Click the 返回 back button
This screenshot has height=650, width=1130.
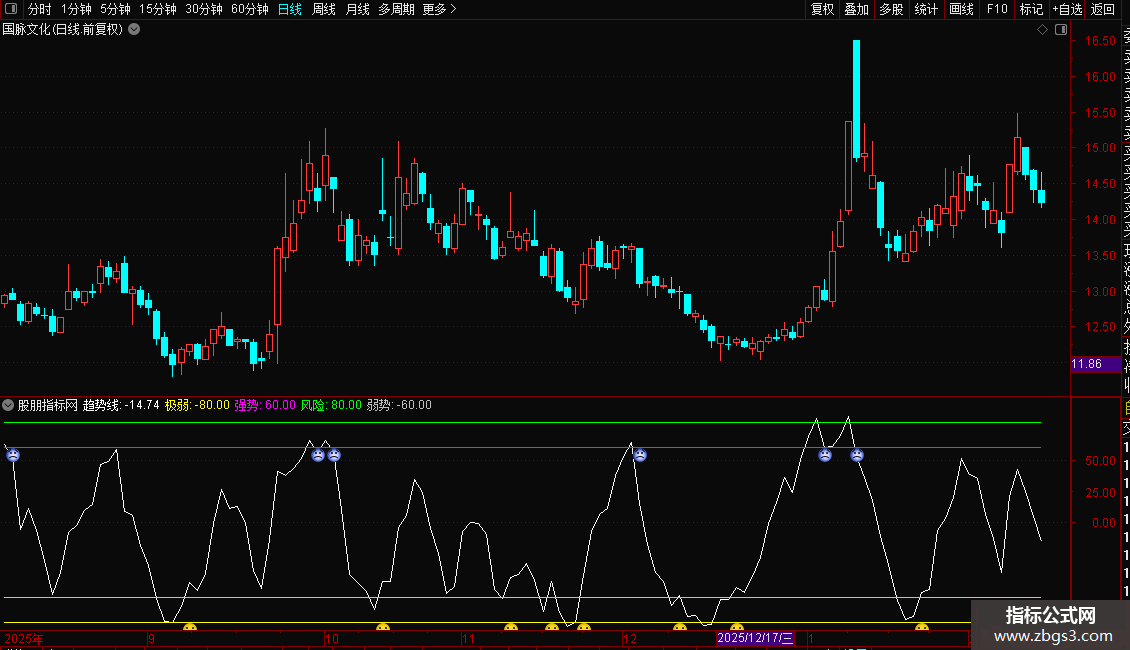[x=1103, y=9]
